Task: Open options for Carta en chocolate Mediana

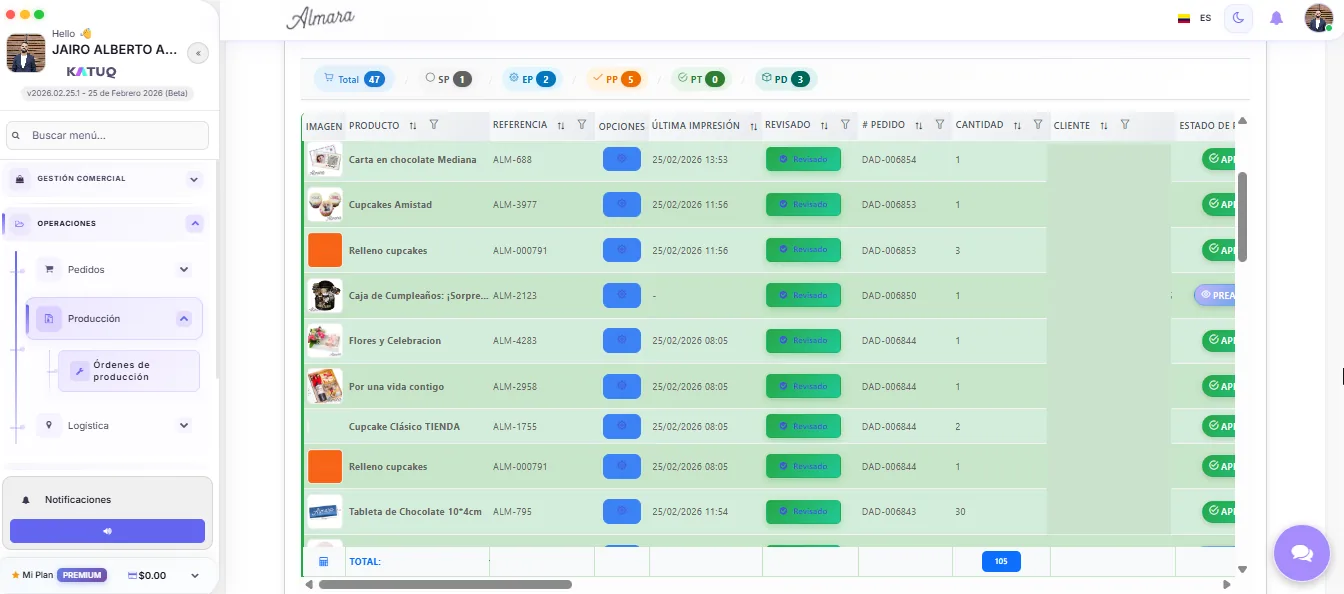Action: (x=622, y=159)
